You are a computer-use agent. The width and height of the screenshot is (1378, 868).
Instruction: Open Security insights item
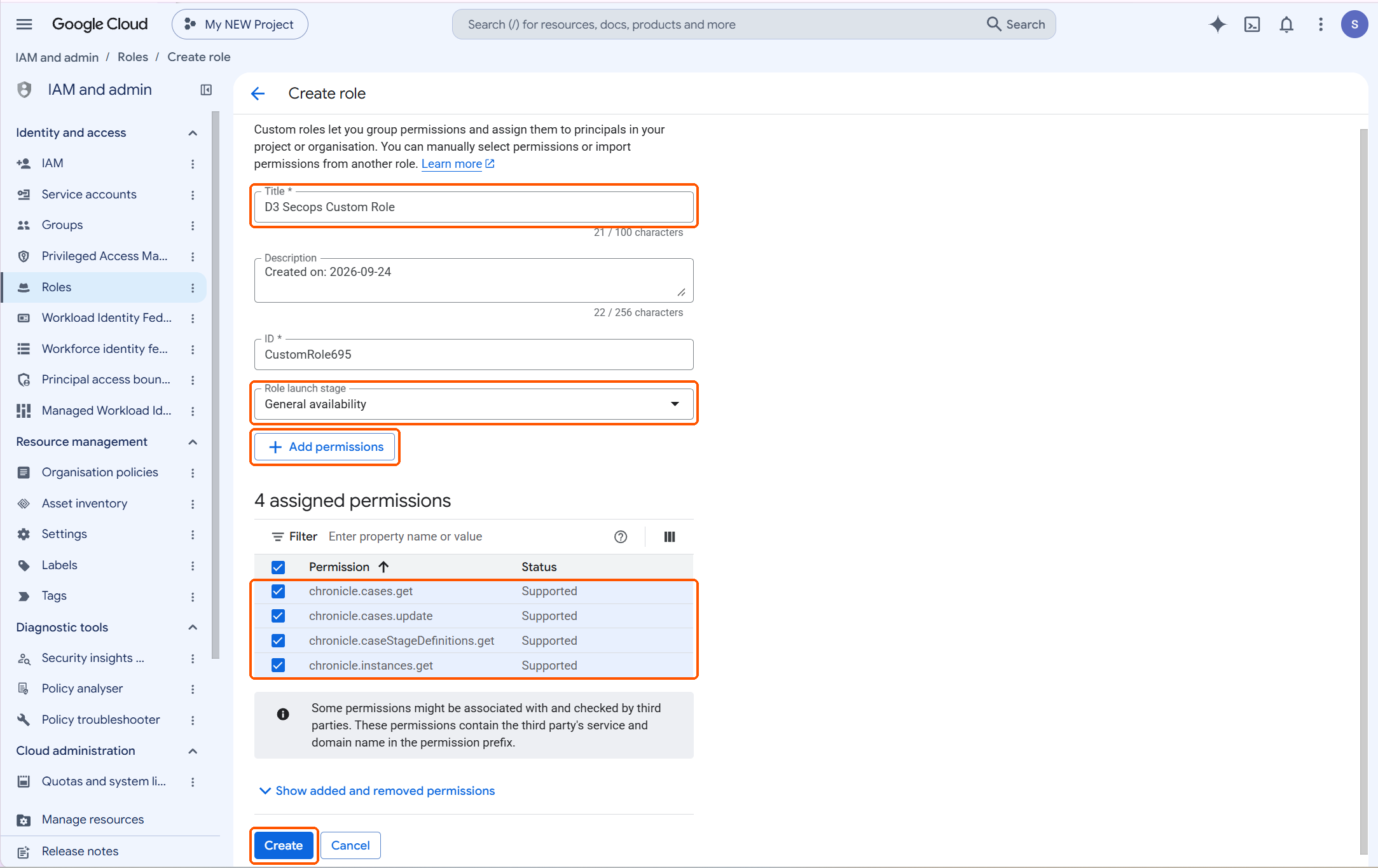(93, 658)
